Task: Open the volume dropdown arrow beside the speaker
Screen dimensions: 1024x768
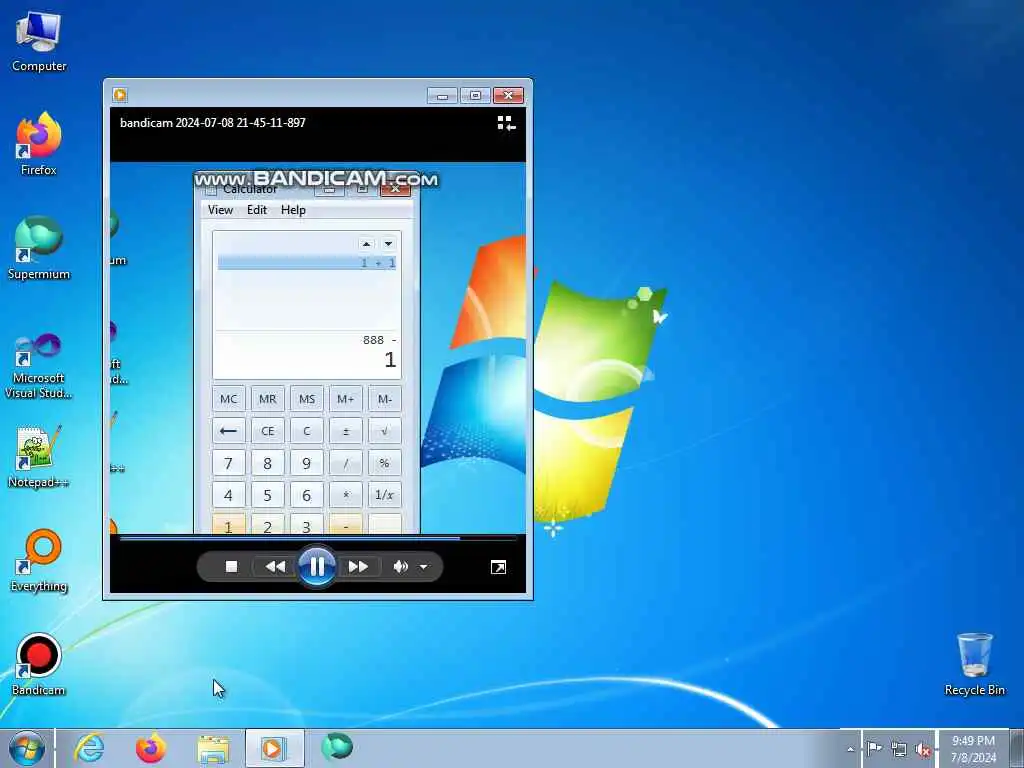Action: [x=424, y=567]
